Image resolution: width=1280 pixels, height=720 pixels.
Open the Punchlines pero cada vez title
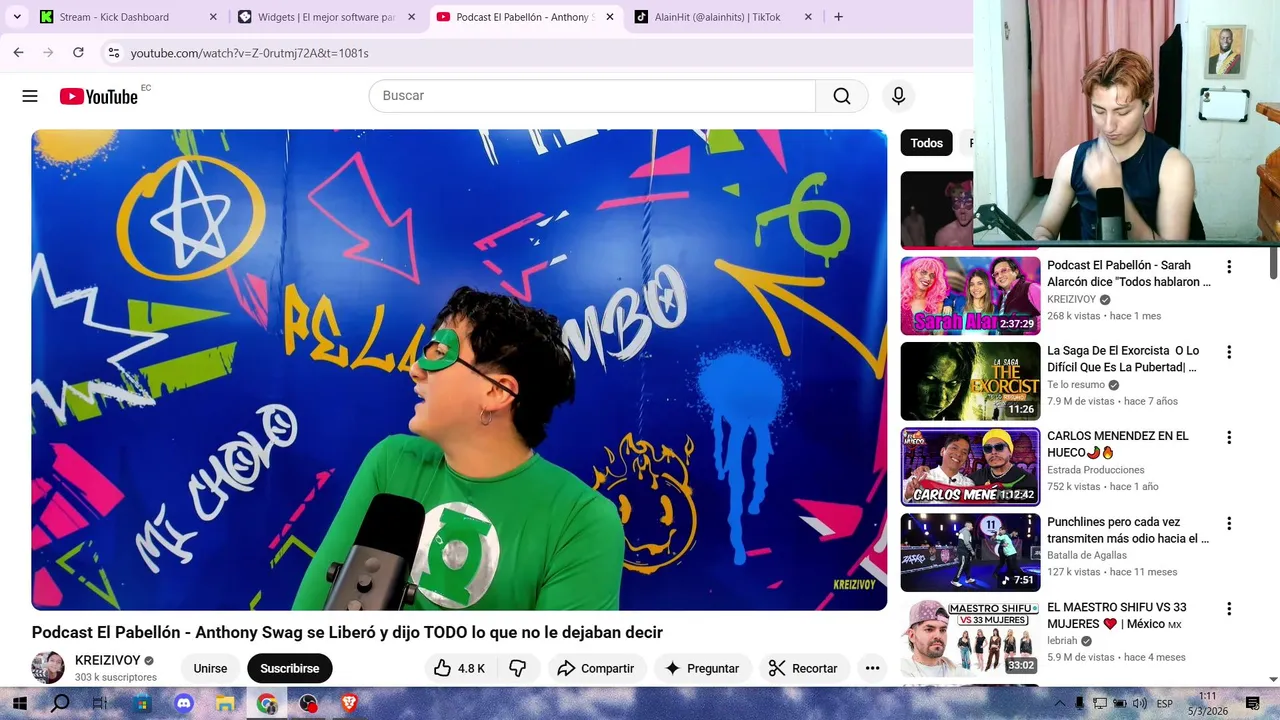click(1128, 530)
